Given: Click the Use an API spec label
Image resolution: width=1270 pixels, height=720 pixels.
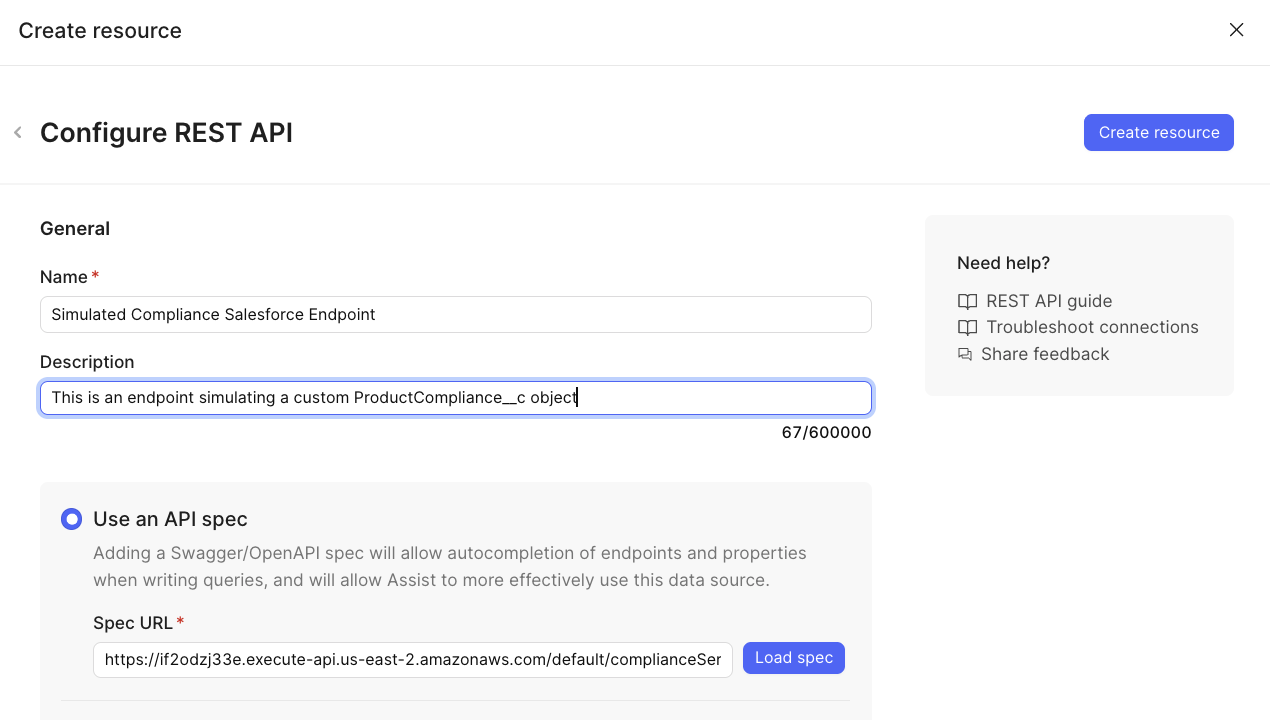Looking at the screenshot, I should pyautogui.click(x=170, y=519).
